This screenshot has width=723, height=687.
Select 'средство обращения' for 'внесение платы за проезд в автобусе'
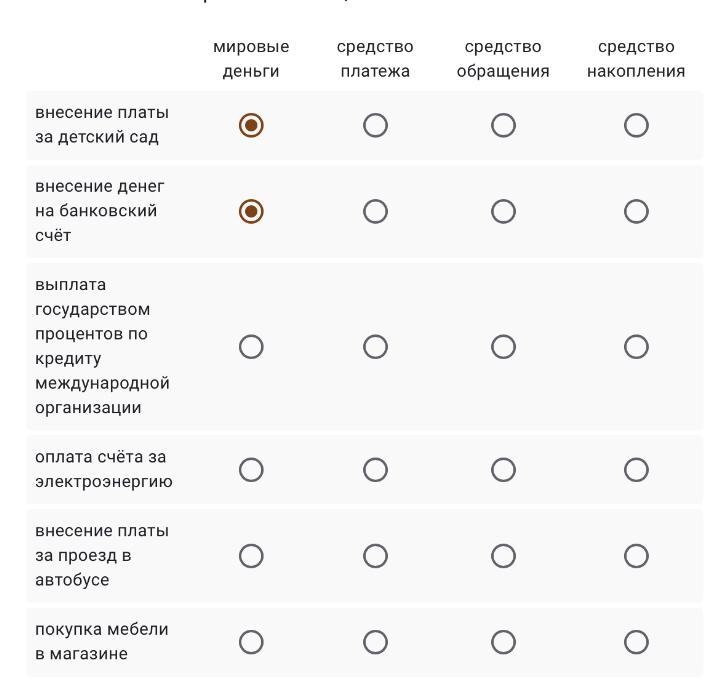(x=503, y=555)
